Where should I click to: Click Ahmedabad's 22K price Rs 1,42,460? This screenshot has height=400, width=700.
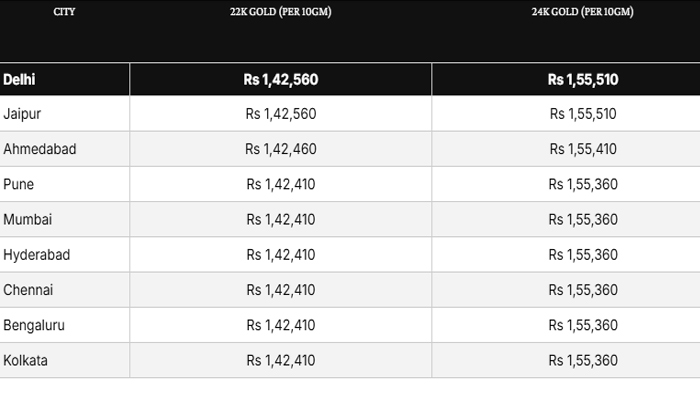pyautogui.click(x=281, y=149)
